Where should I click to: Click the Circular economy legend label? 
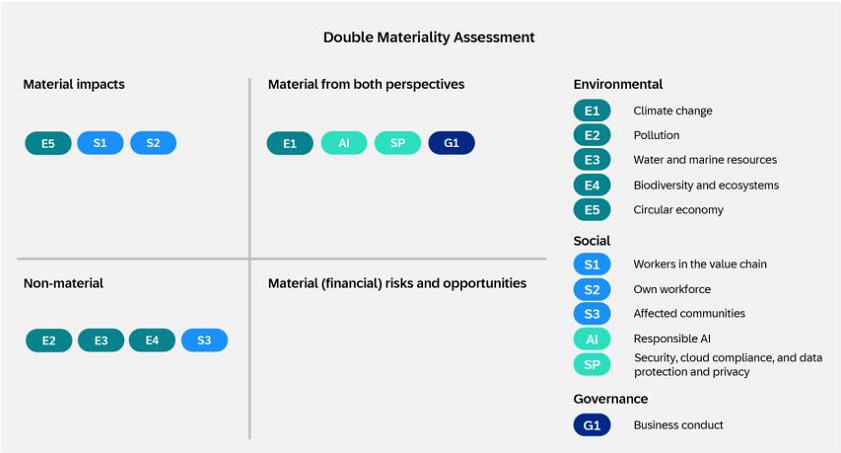678,210
